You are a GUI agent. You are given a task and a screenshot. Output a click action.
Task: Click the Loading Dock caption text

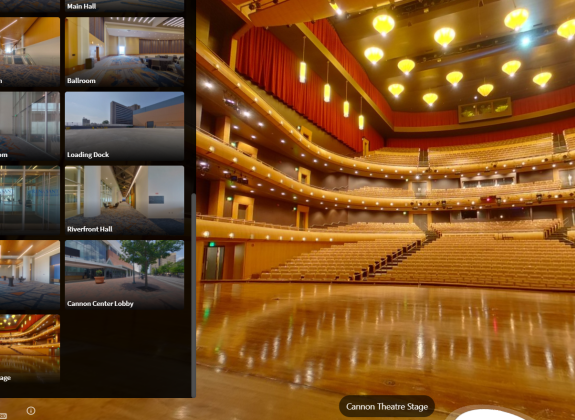pyautogui.click(x=88, y=155)
